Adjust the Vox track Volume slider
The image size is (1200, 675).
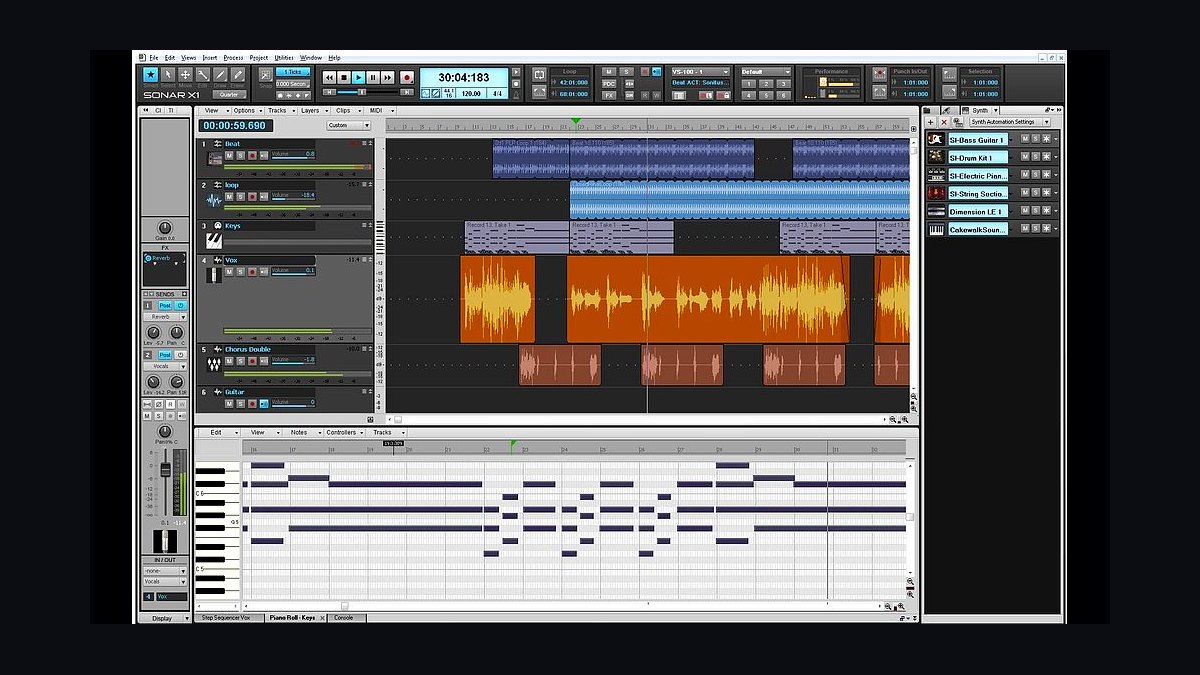tap(293, 270)
